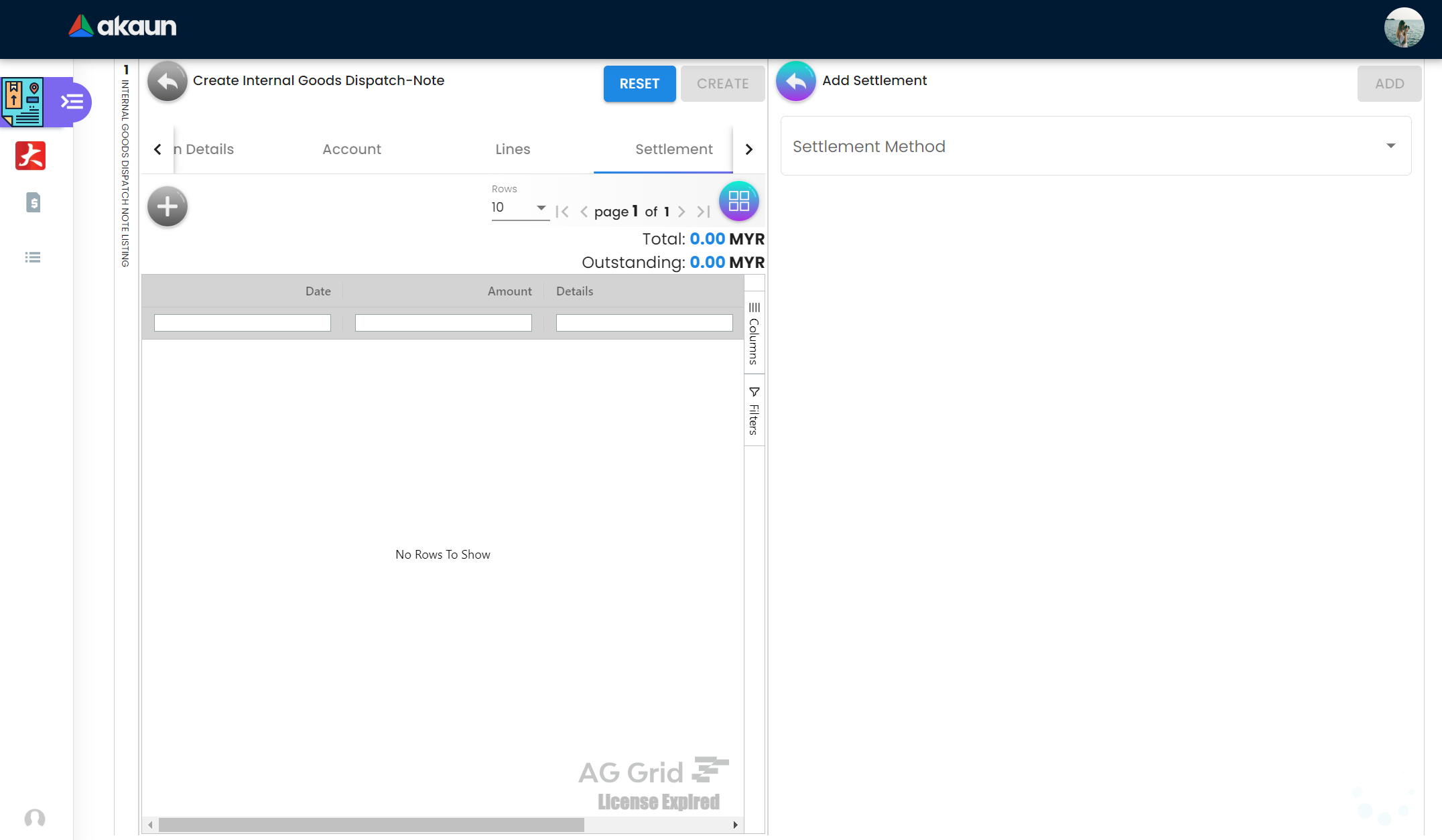The width and height of the screenshot is (1442, 840).
Task: Click the blue RESET button
Action: click(x=639, y=84)
